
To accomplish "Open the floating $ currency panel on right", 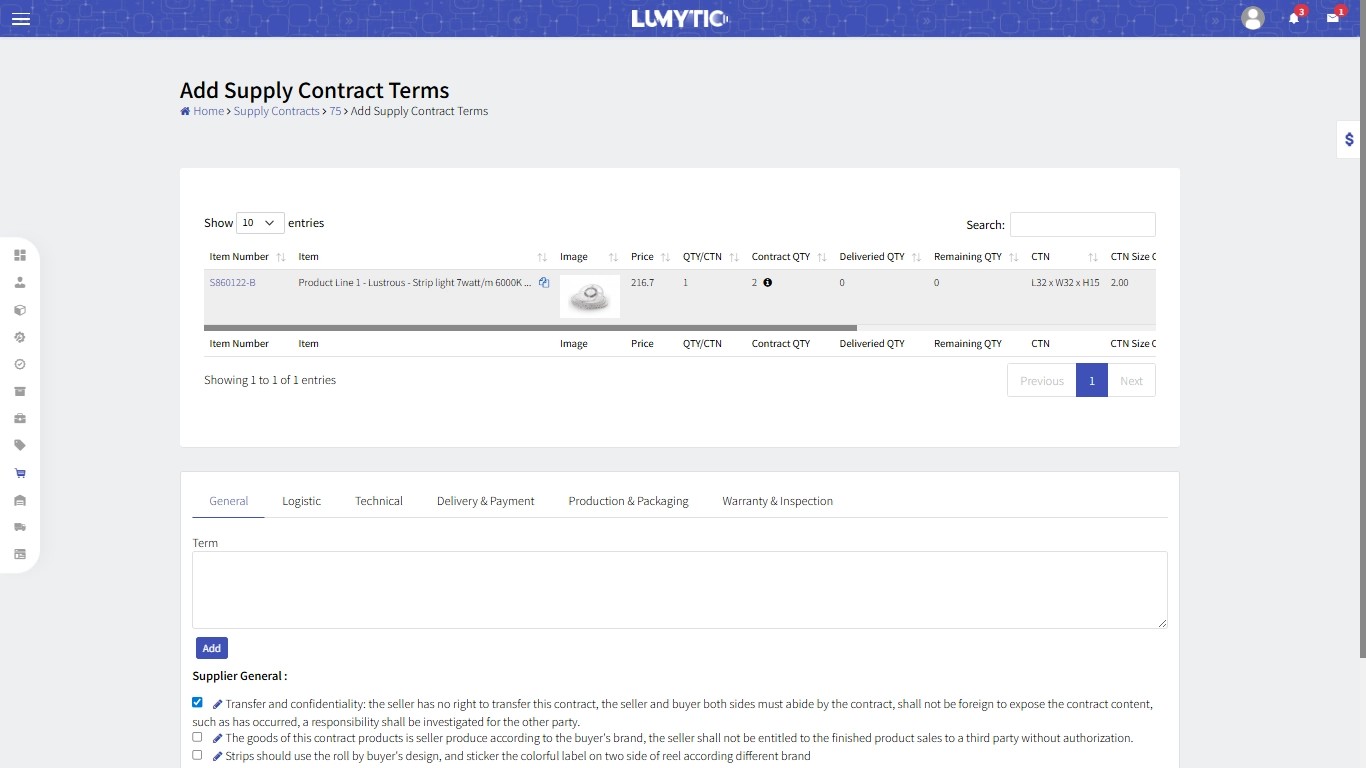I will [x=1347, y=139].
